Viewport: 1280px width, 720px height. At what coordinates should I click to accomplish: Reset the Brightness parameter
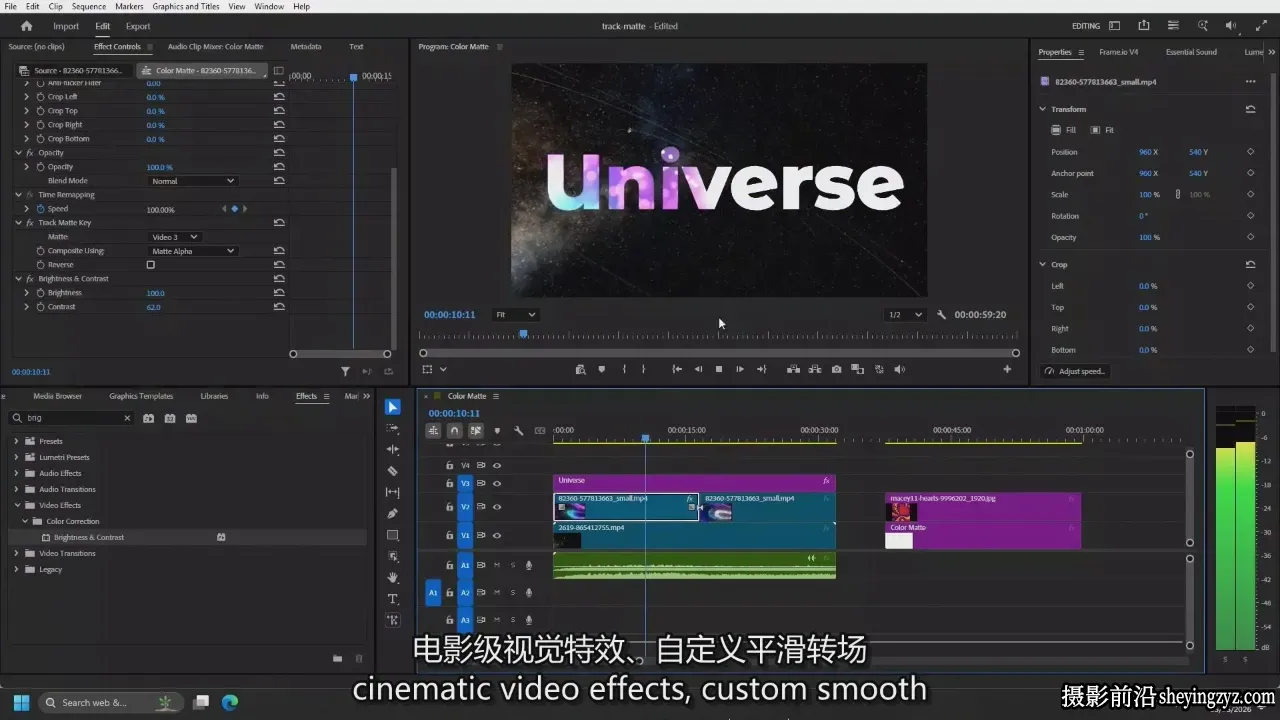point(279,293)
